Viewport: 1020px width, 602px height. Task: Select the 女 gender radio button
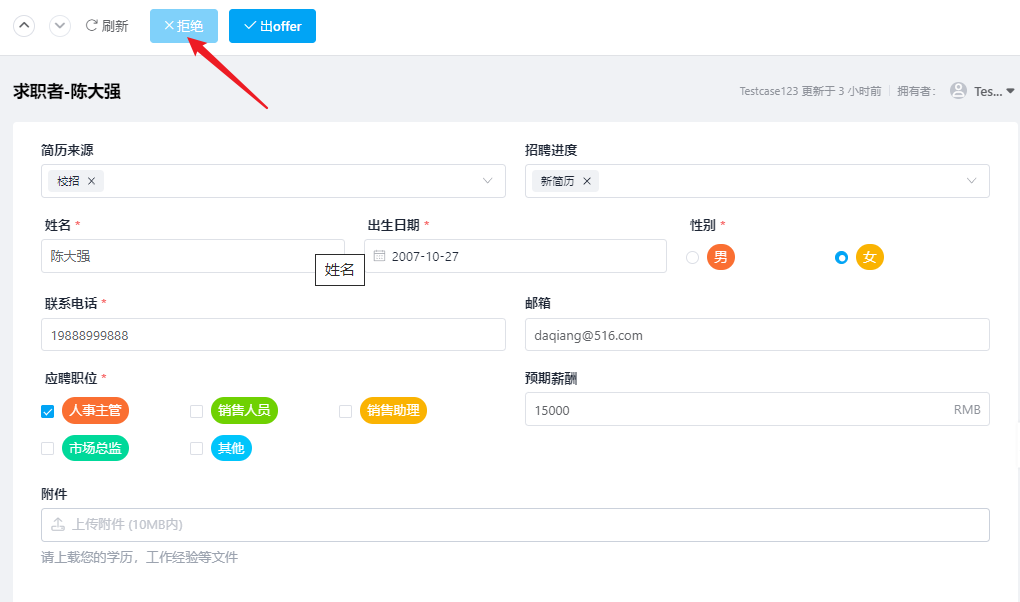[x=841, y=258]
